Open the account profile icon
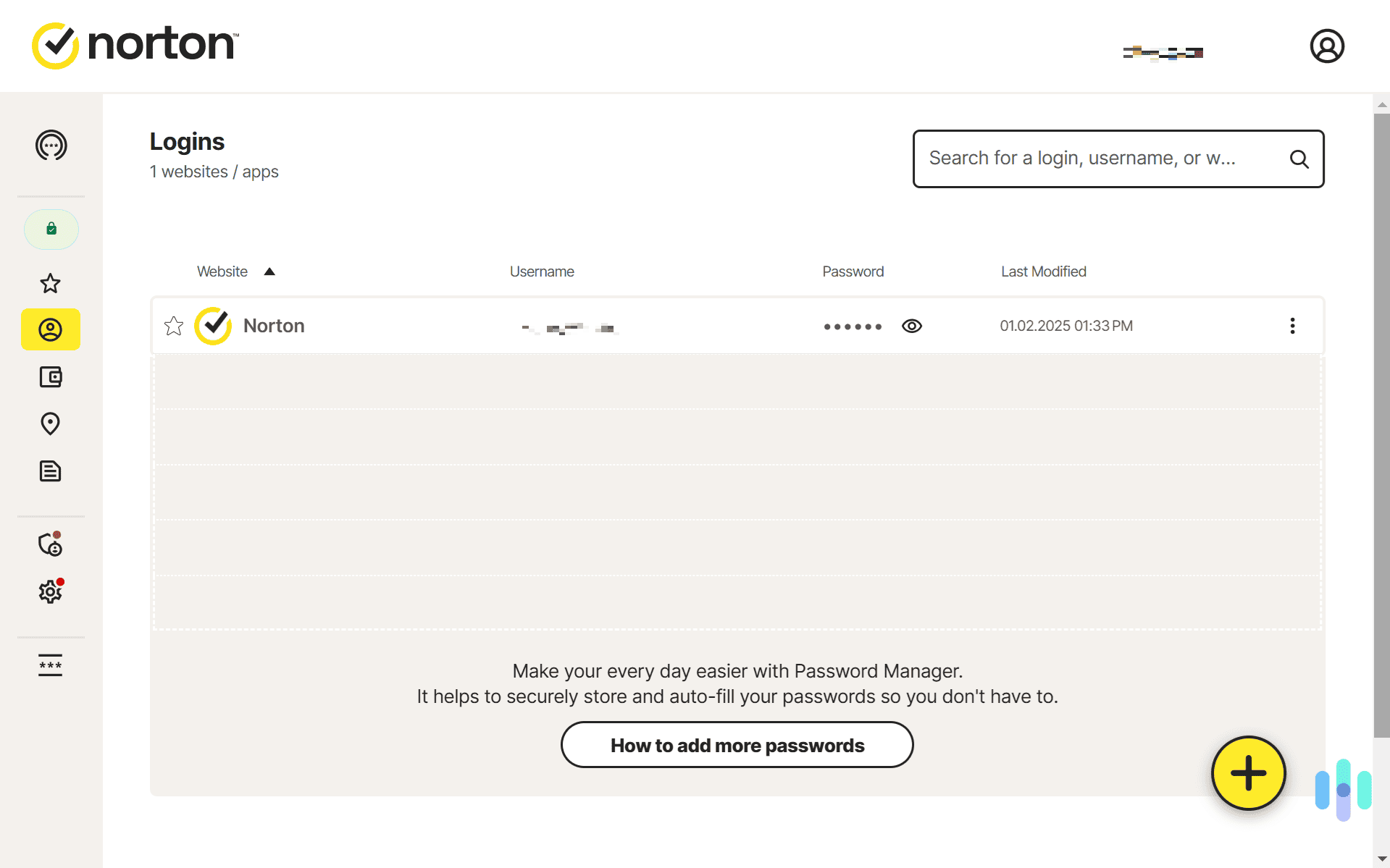 1327,46
